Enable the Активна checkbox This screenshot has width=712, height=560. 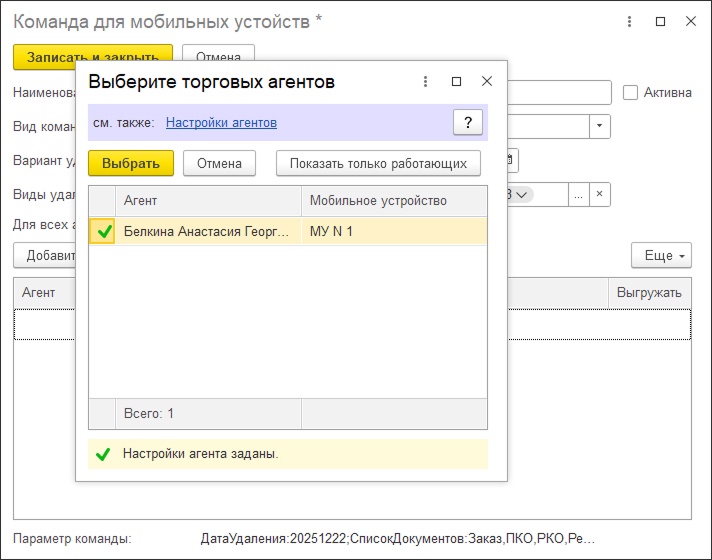pyautogui.click(x=630, y=92)
